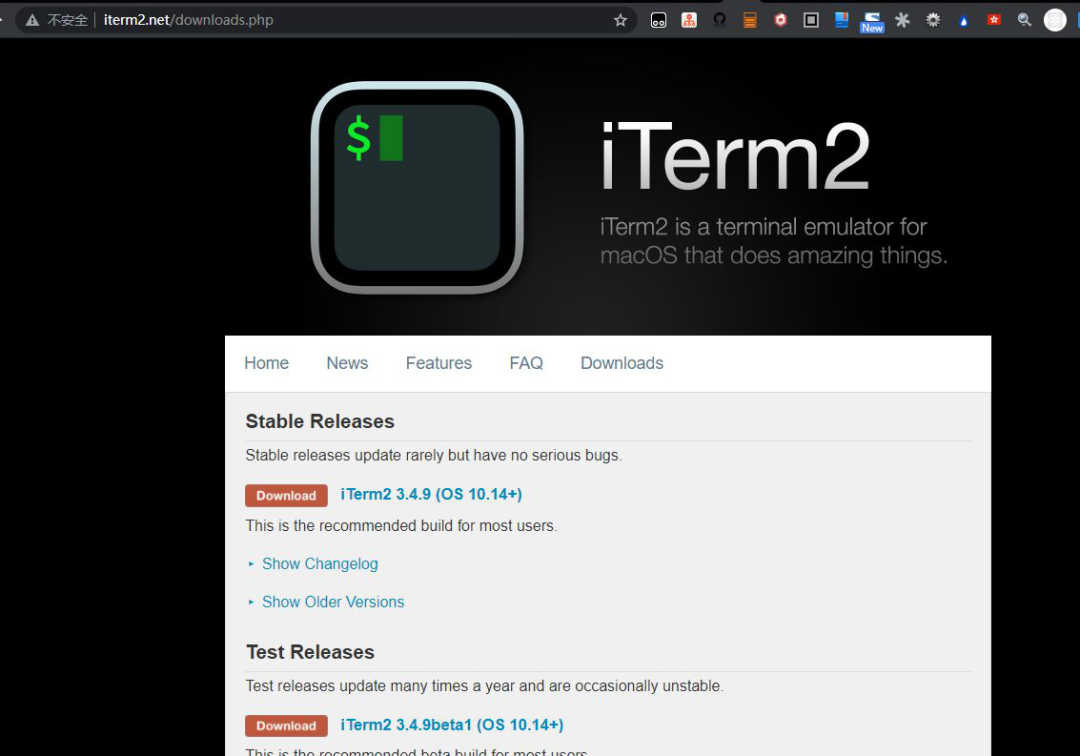Image resolution: width=1080 pixels, height=756 pixels.
Task: Open the FAQ navigation tab
Action: (526, 363)
